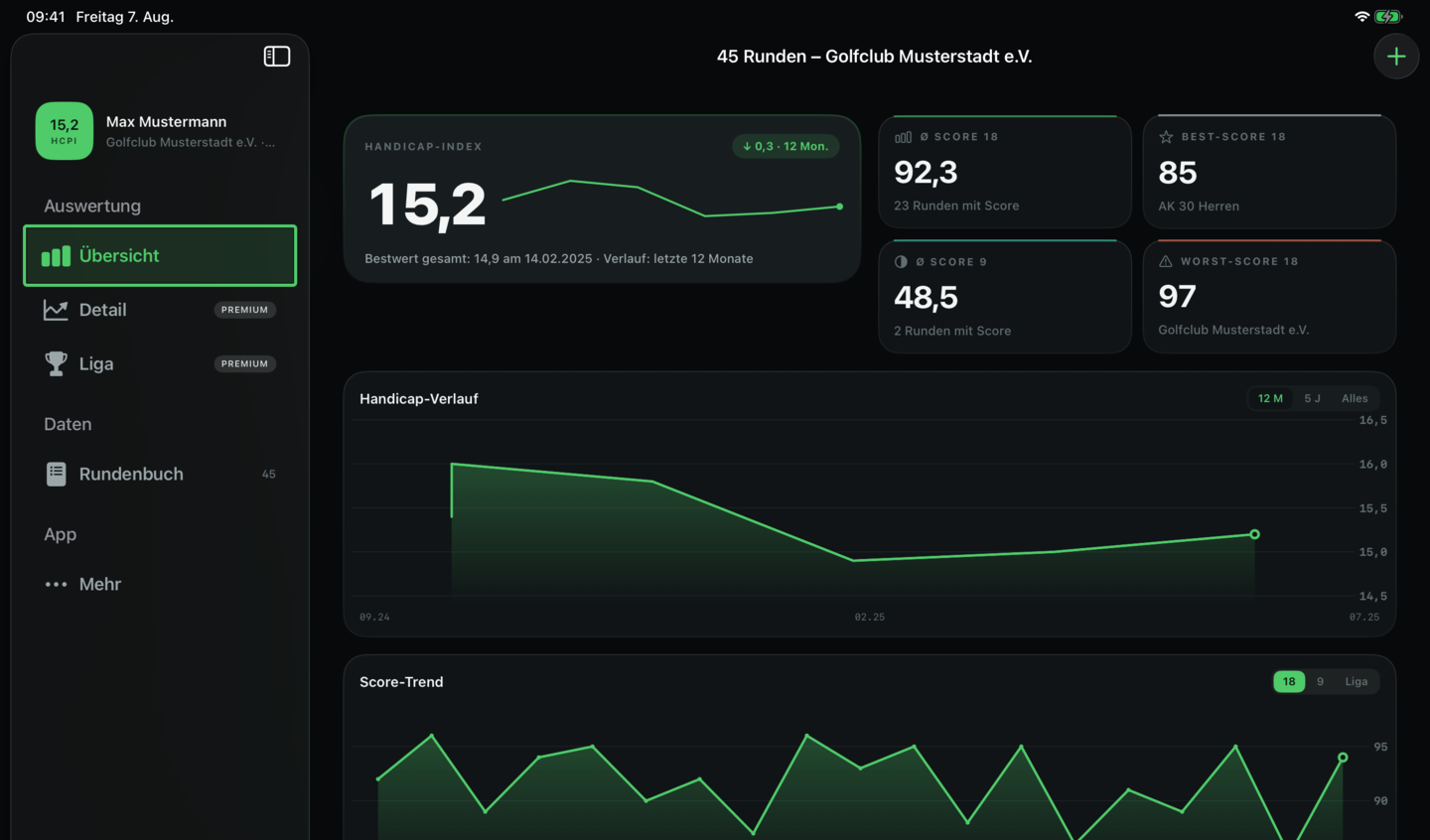Click the line chart icon beside Detail

[x=56, y=310]
